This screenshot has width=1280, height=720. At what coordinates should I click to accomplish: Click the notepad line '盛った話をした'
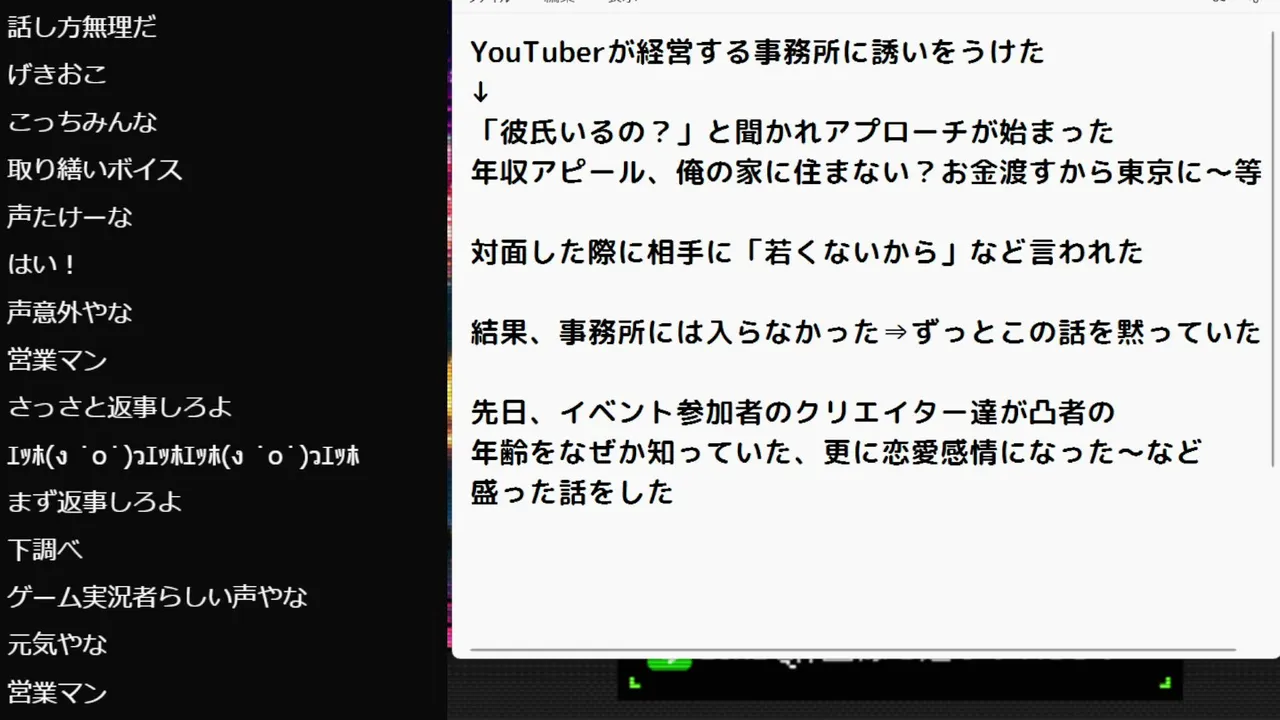pyautogui.click(x=572, y=492)
